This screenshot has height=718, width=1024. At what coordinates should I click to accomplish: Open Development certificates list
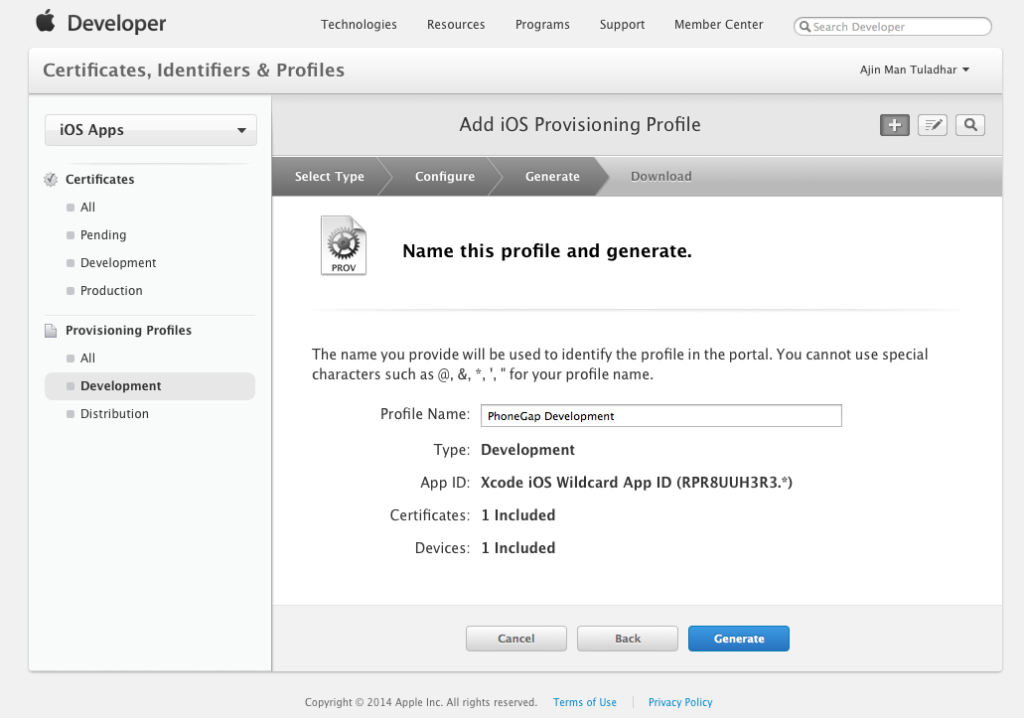(x=118, y=263)
